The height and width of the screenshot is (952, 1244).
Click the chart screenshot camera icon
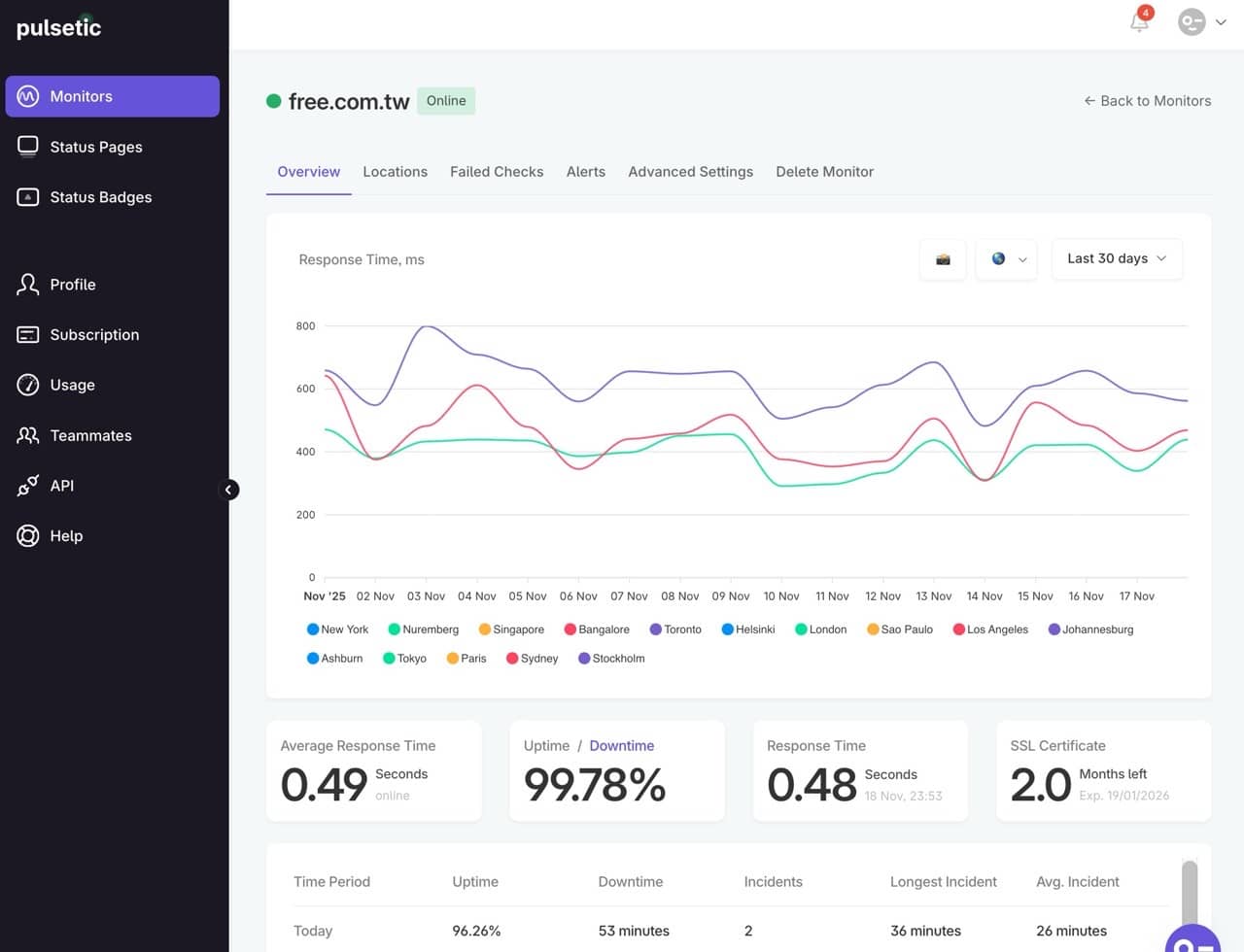pyautogui.click(x=943, y=259)
